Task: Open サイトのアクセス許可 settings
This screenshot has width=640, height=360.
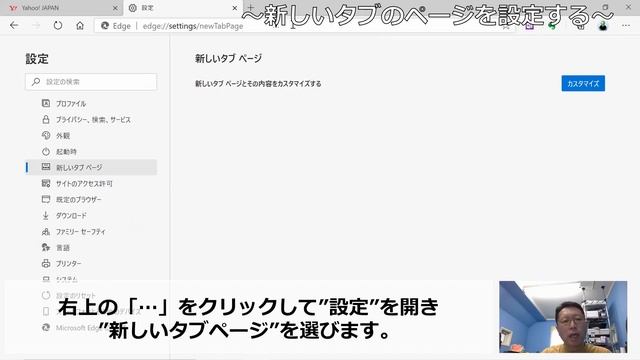Action: coord(91,183)
